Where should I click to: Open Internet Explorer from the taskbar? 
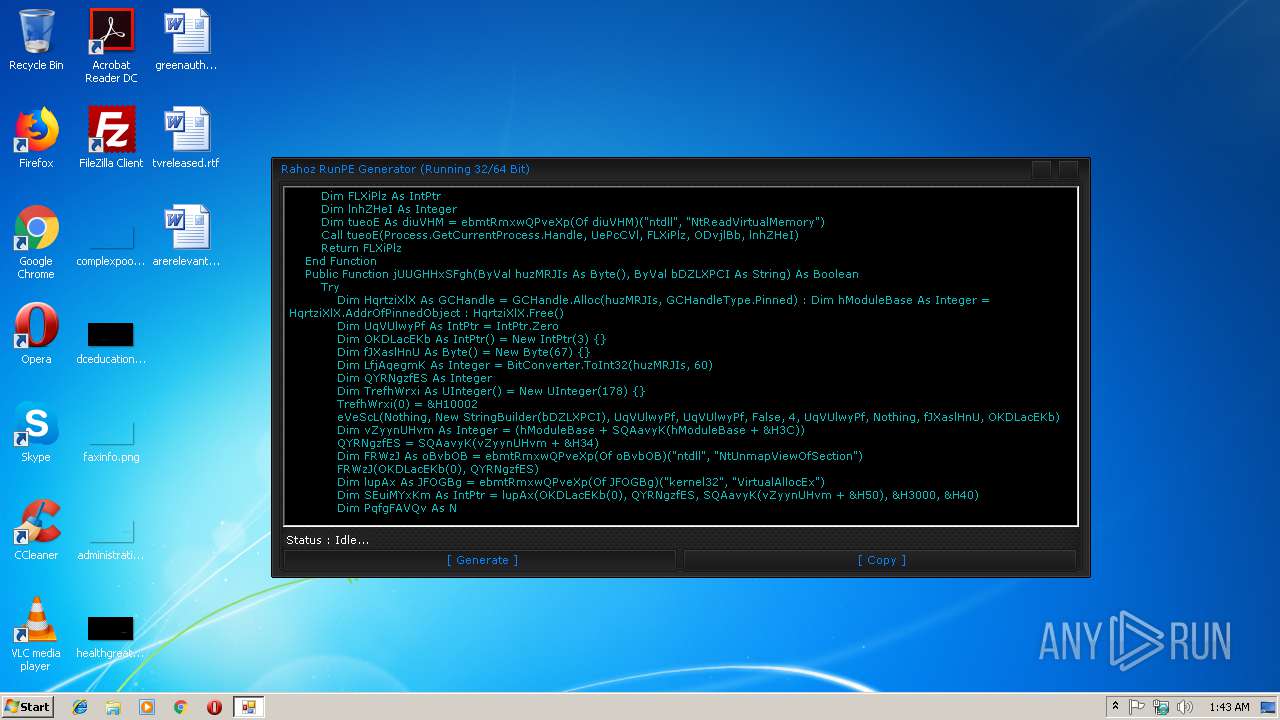point(80,706)
